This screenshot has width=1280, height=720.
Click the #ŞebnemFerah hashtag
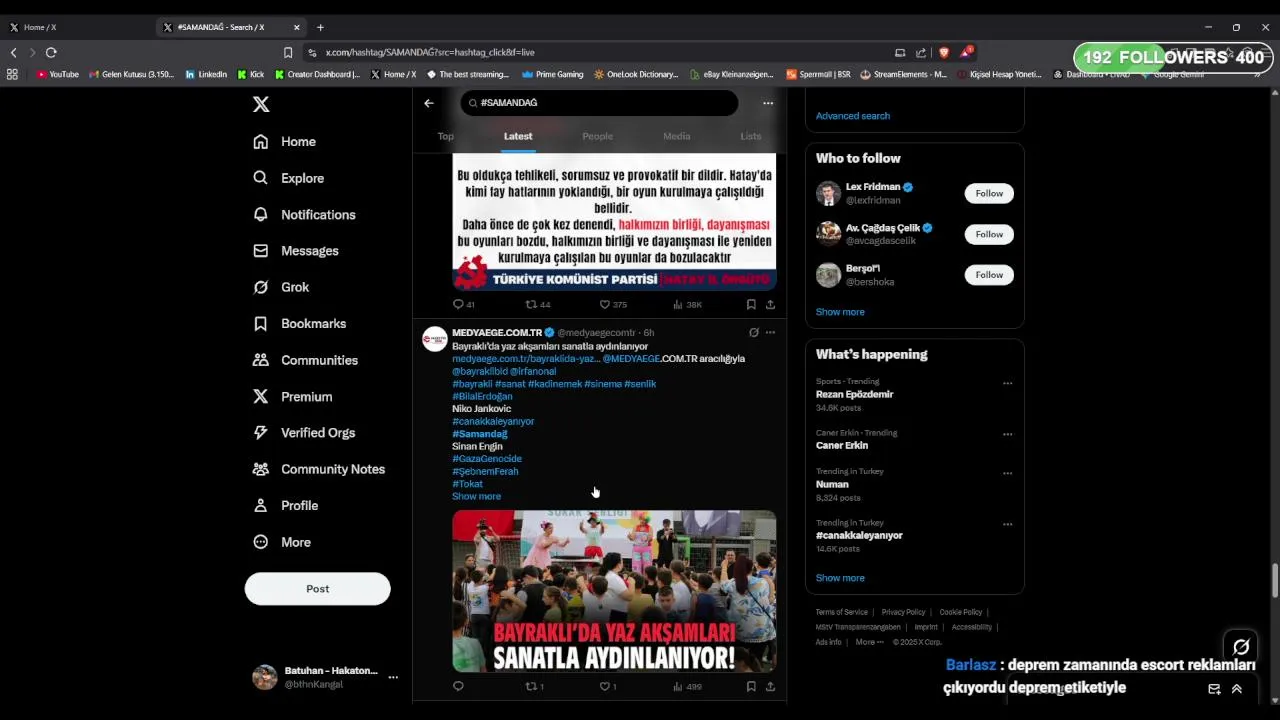click(485, 471)
